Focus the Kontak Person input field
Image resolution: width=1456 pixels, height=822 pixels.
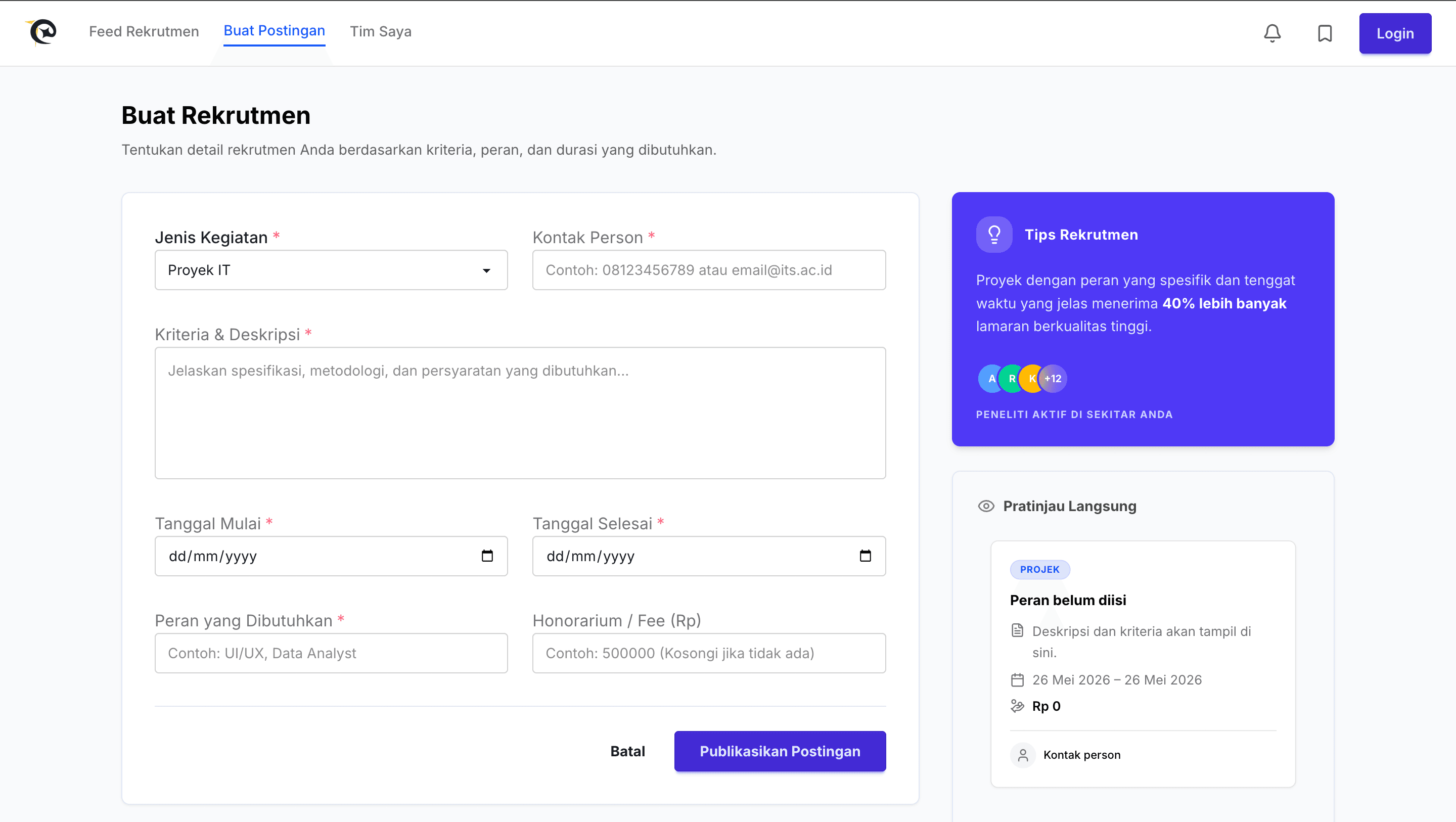coord(709,270)
